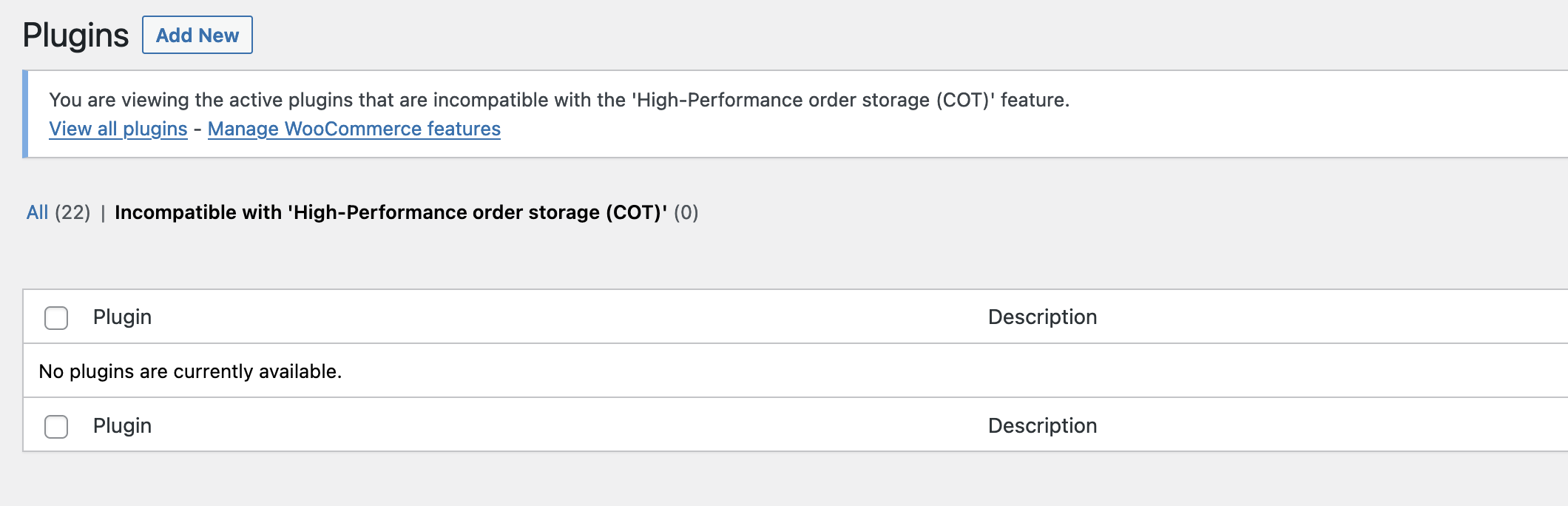The width and height of the screenshot is (1568, 506).
Task: Click the bottom Description column header
Action: point(1043,425)
